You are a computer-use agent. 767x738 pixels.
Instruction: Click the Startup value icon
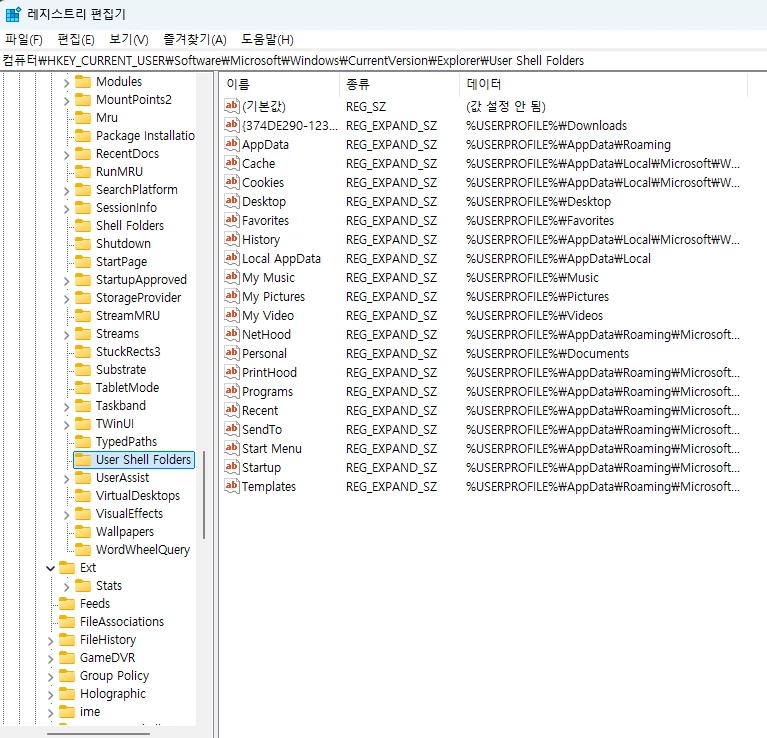[x=232, y=467]
